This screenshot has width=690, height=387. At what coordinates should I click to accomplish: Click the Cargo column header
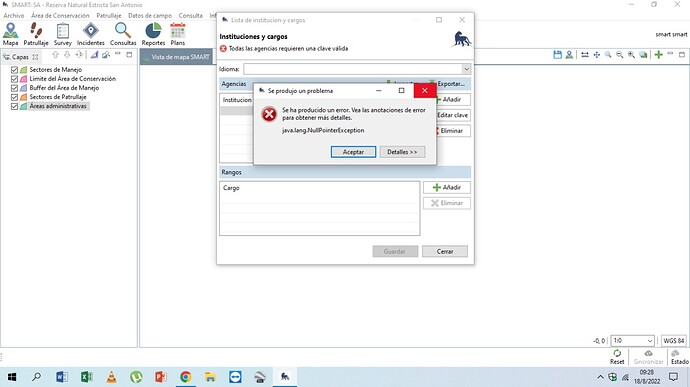coord(231,188)
